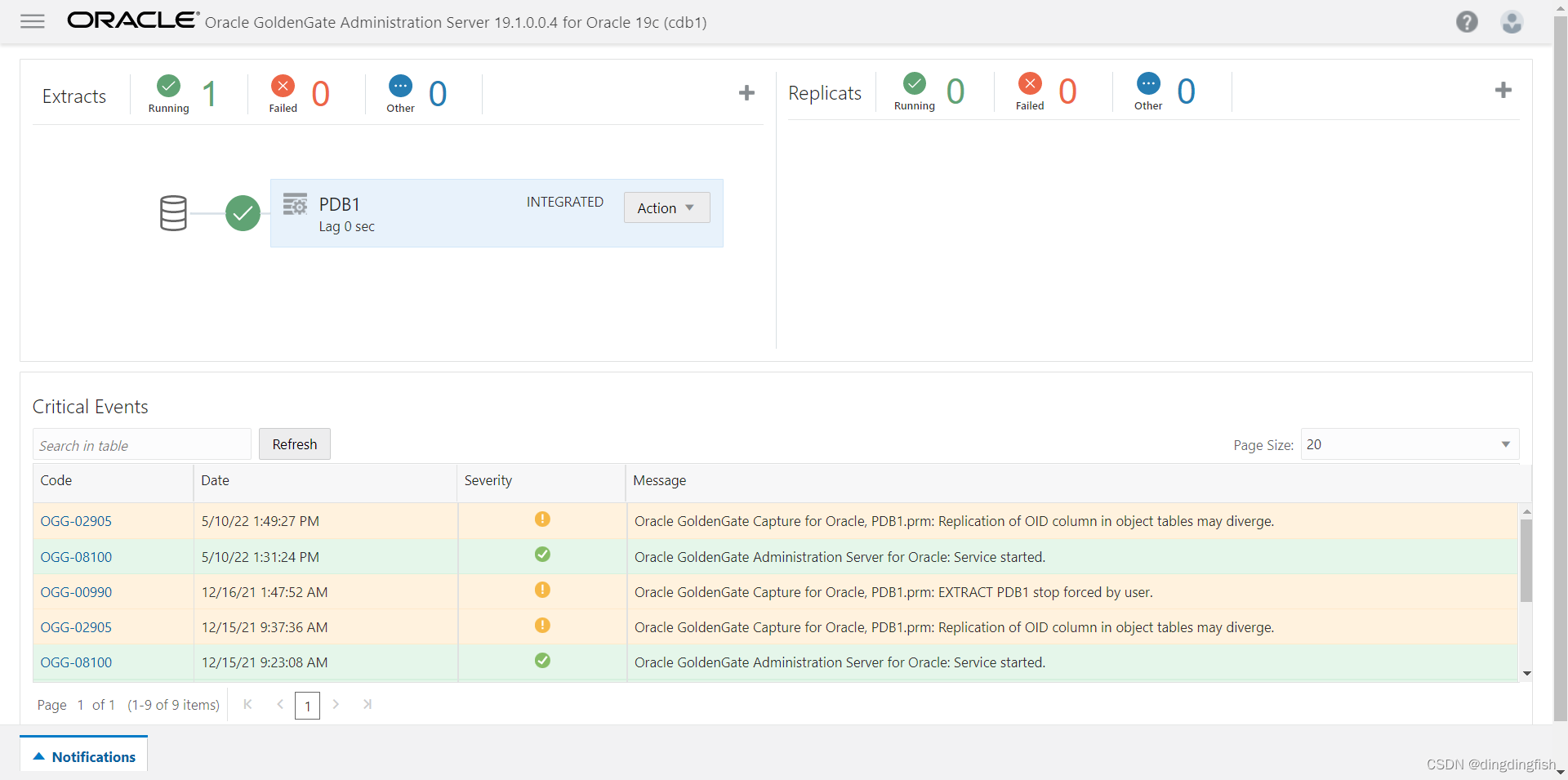This screenshot has height=780, width=1568.
Task: Click the database cylinder icon
Action: click(173, 213)
